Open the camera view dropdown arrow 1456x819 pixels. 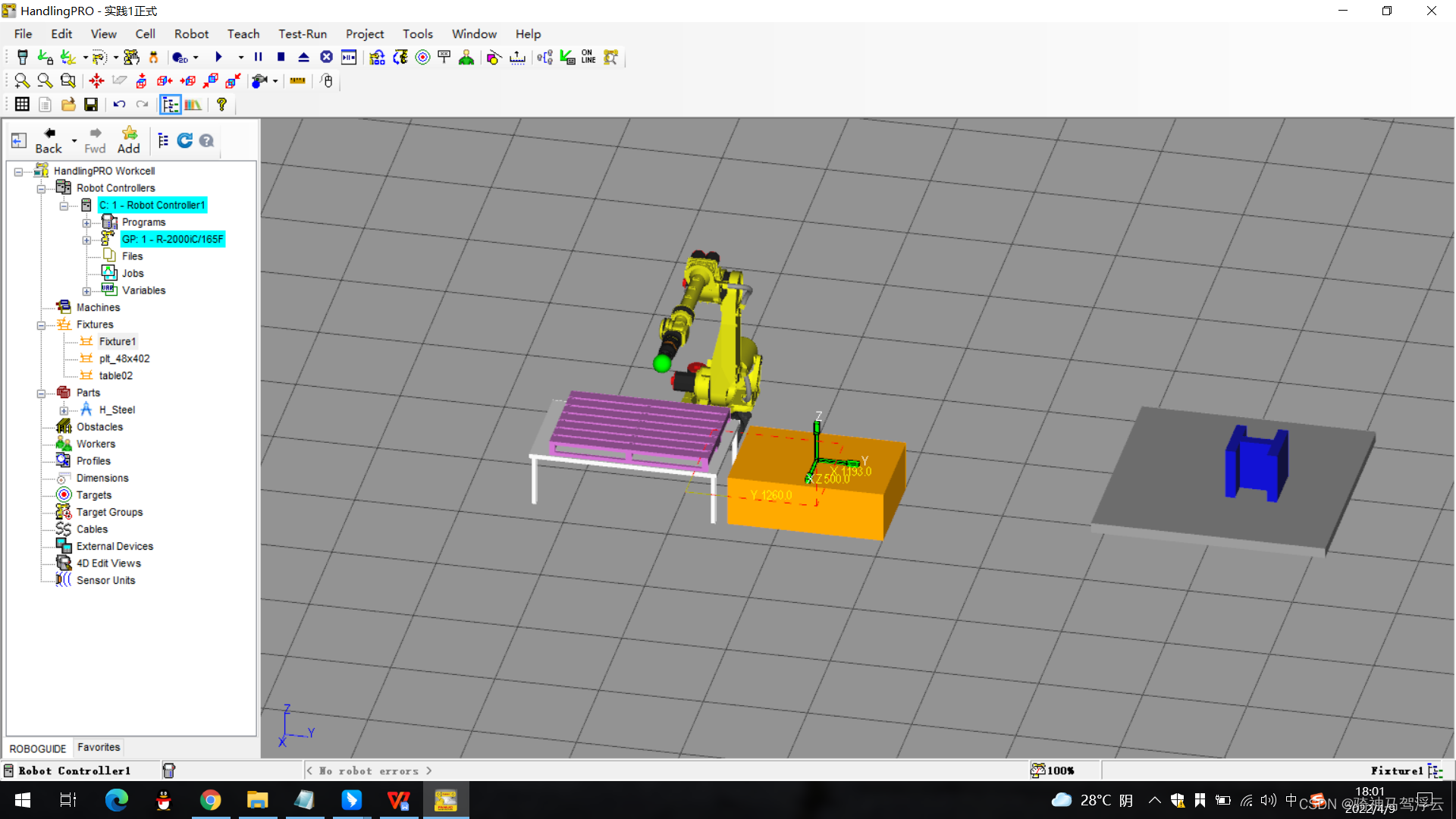coord(275,81)
